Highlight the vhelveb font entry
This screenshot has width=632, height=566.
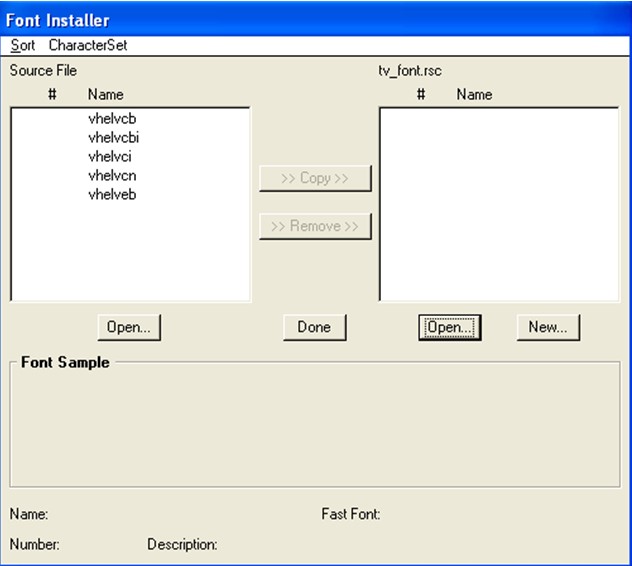click(112, 195)
